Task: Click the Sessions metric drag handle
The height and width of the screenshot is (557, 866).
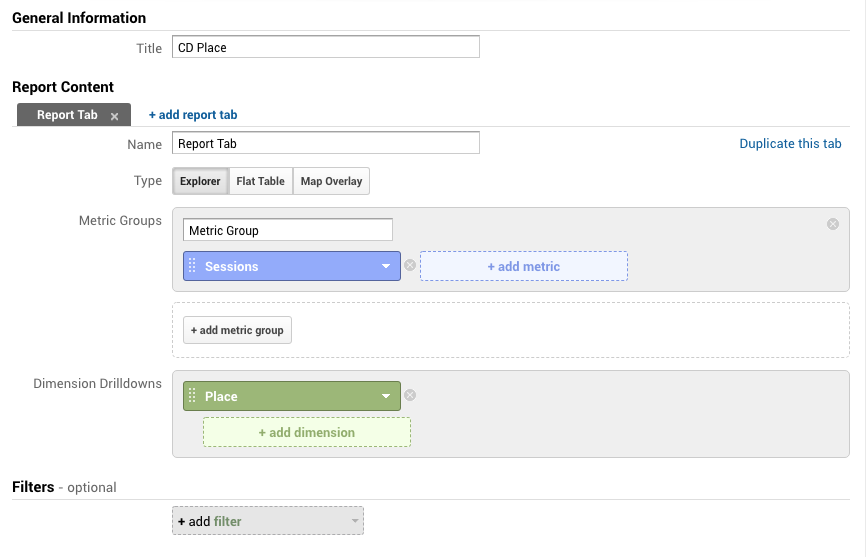Action: (x=193, y=266)
